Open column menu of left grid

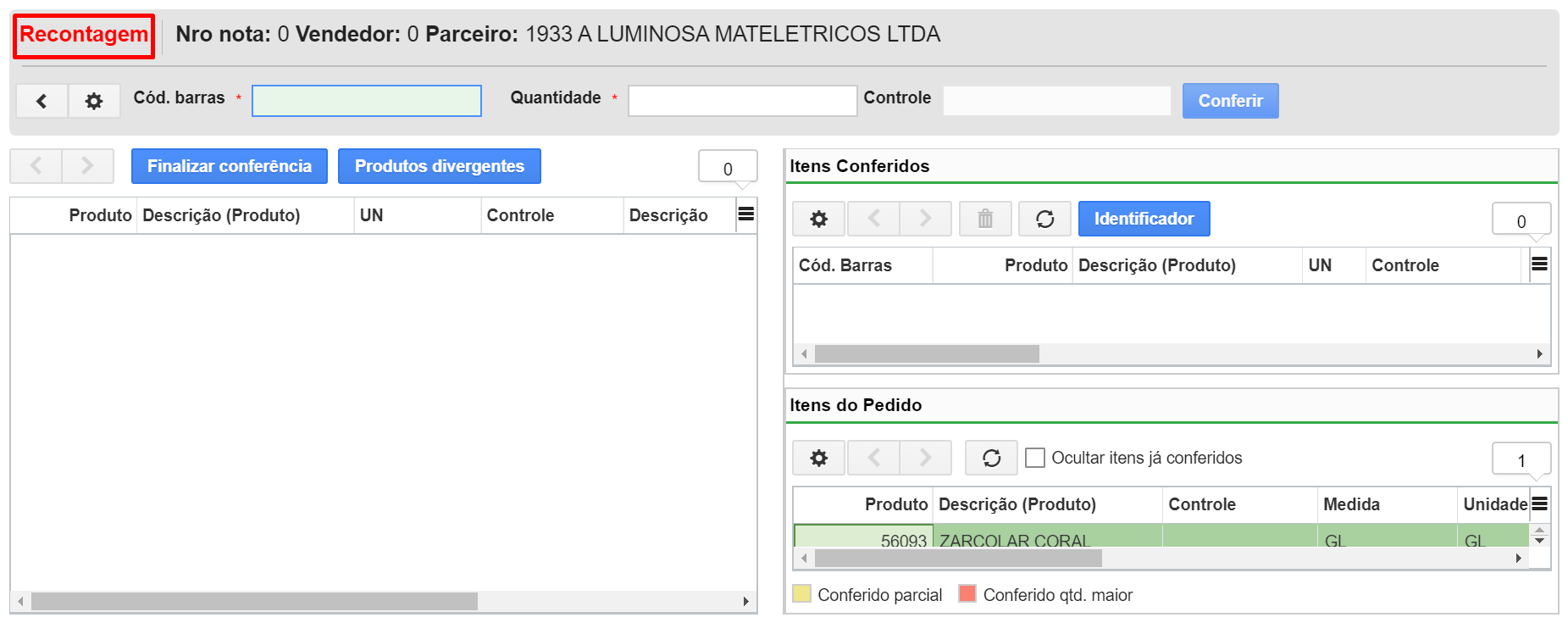pyautogui.click(x=745, y=214)
